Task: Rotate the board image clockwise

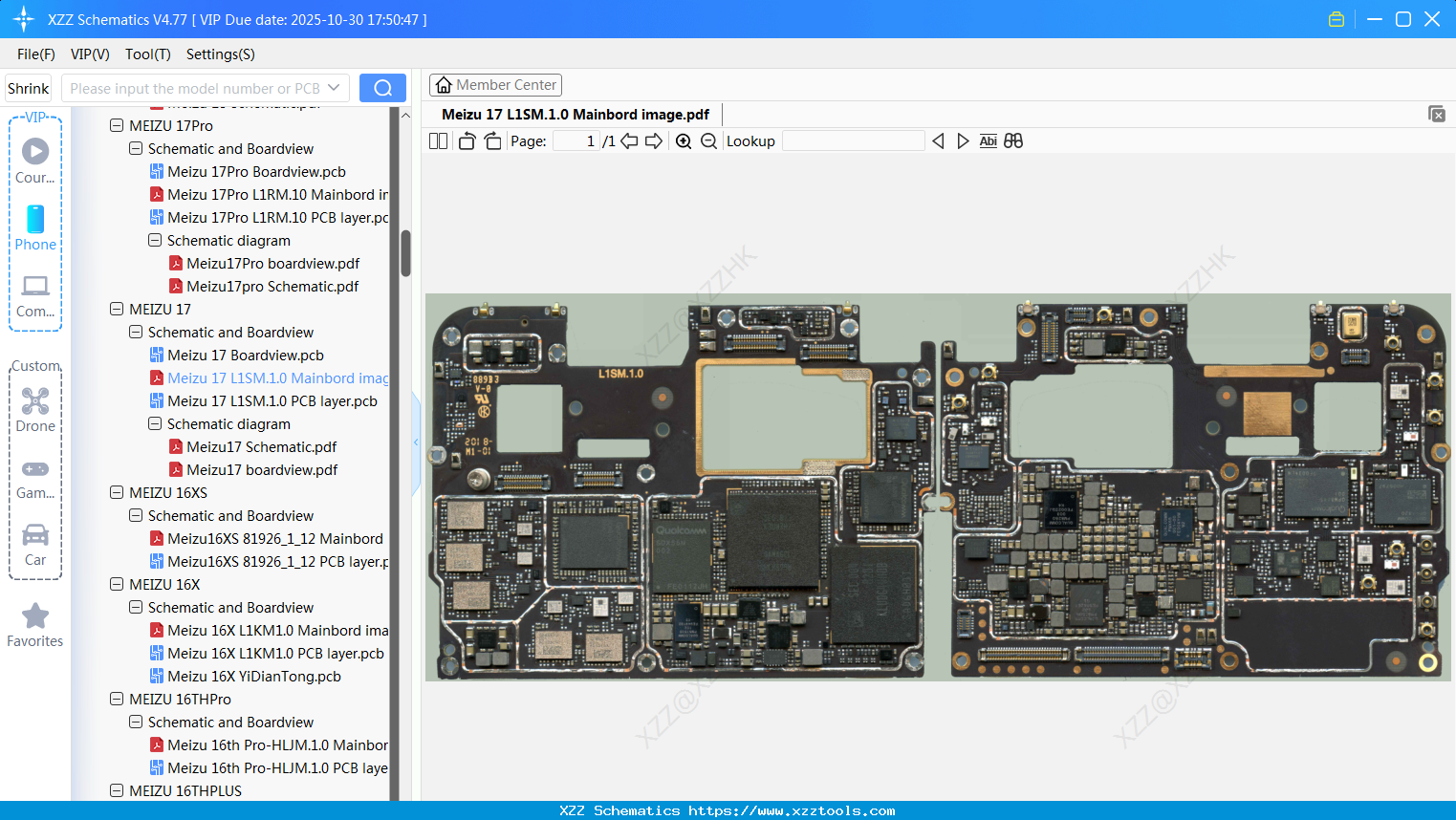Action: [x=491, y=140]
